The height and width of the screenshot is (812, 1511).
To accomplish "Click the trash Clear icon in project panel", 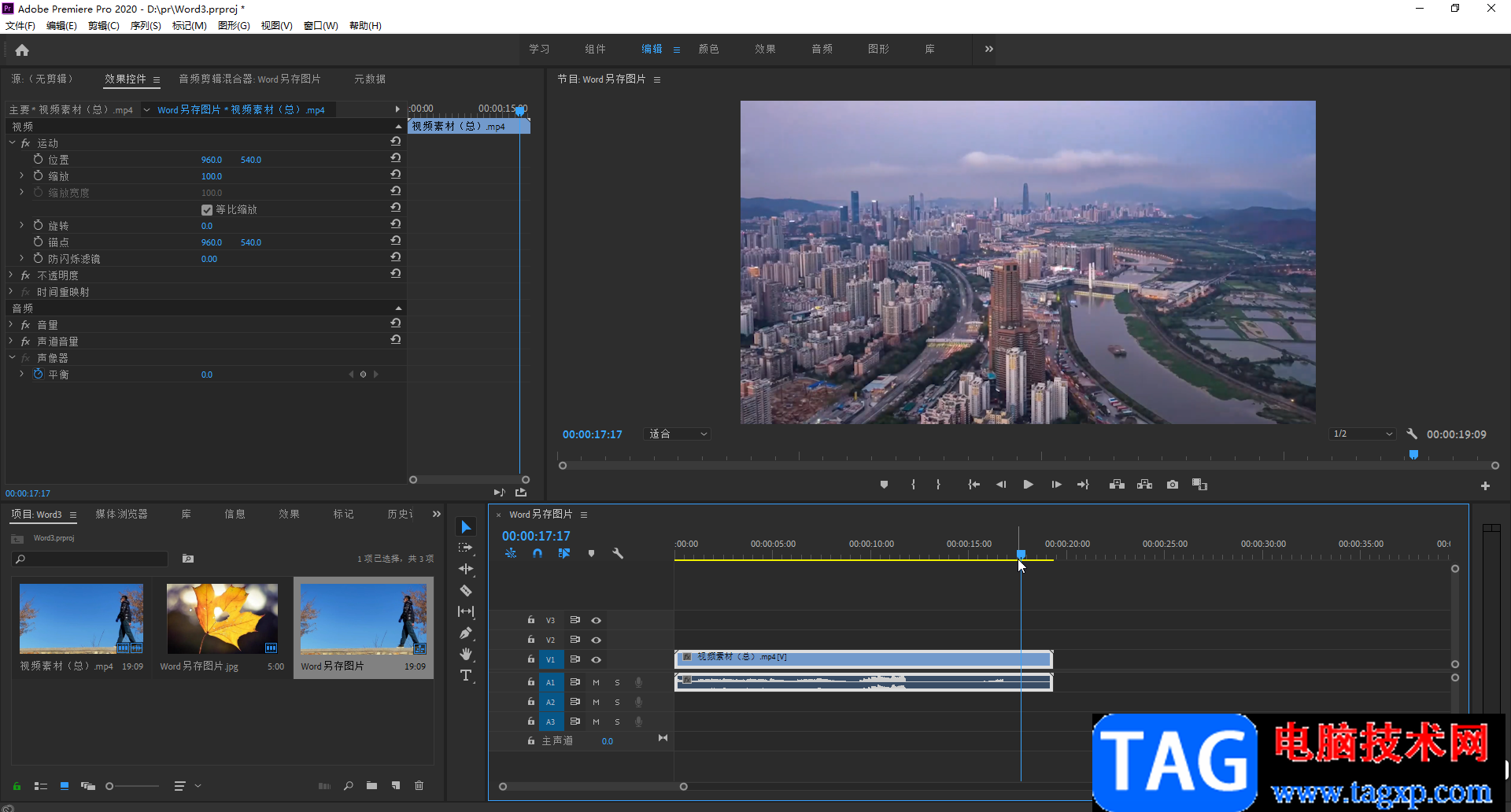I will pyautogui.click(x=419, y=785).
